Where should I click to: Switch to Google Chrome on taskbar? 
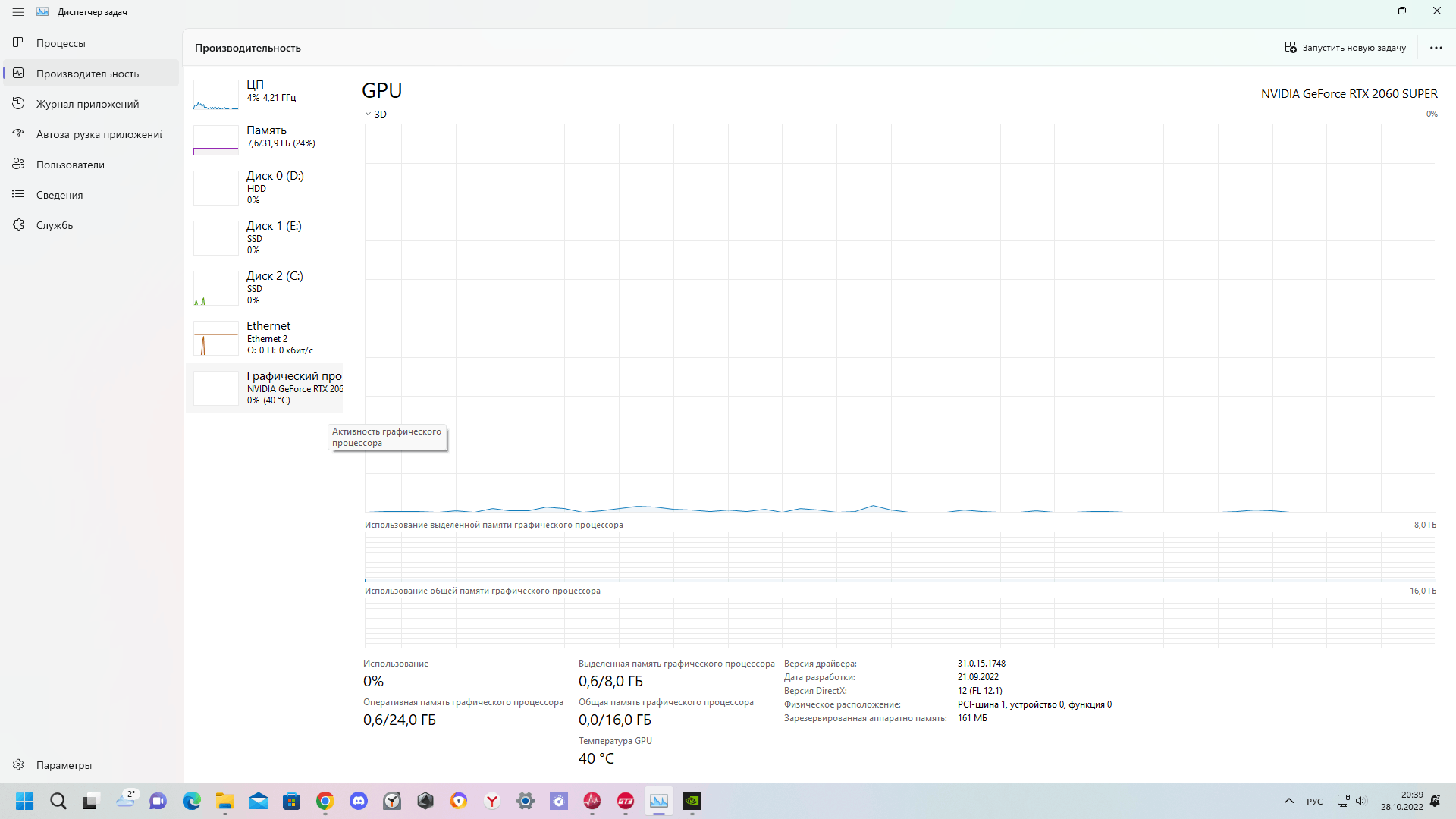click(325, 801)
